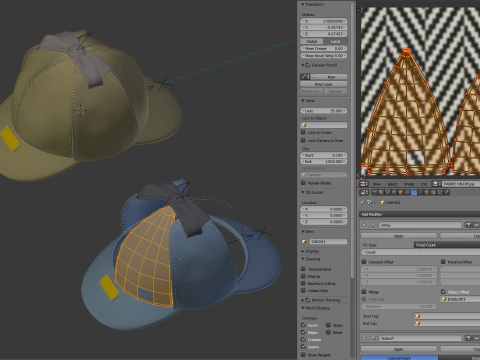The image size is (480, 360).
Task: Click the Cap.001 object icon in breadcrumb
Action: point(382,202)
